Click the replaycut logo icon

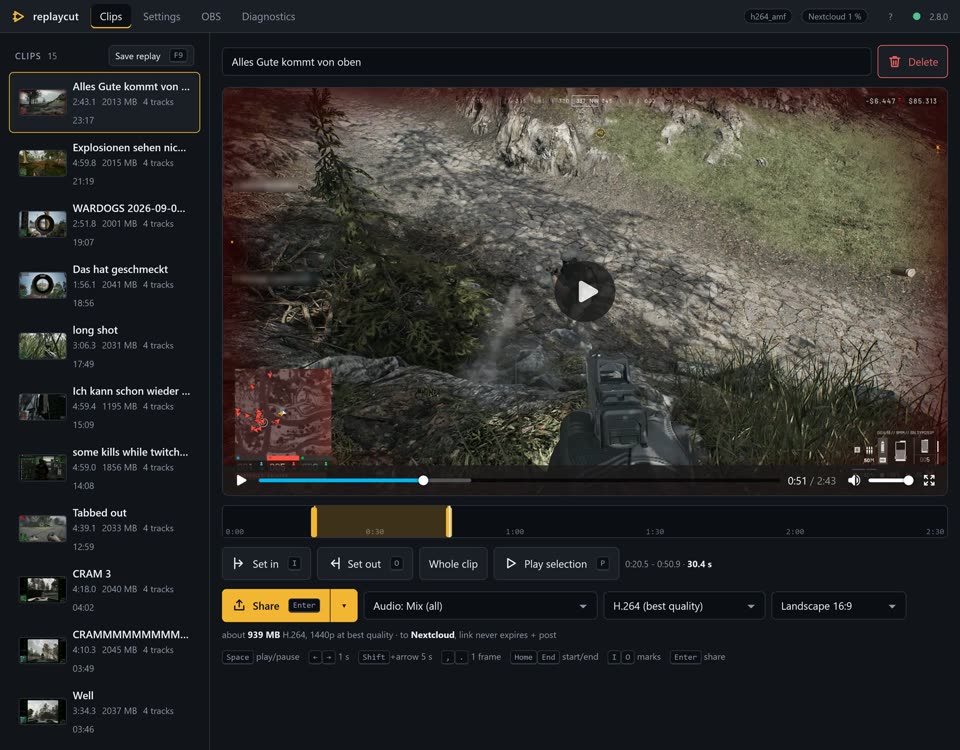coord(18,17)
